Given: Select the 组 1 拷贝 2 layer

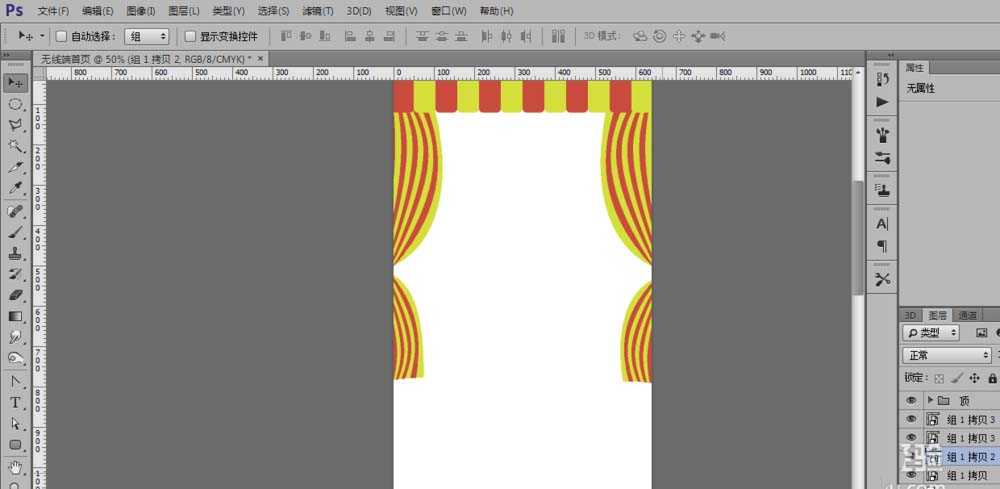Looking at the screenshot, I should pos(970,457).
